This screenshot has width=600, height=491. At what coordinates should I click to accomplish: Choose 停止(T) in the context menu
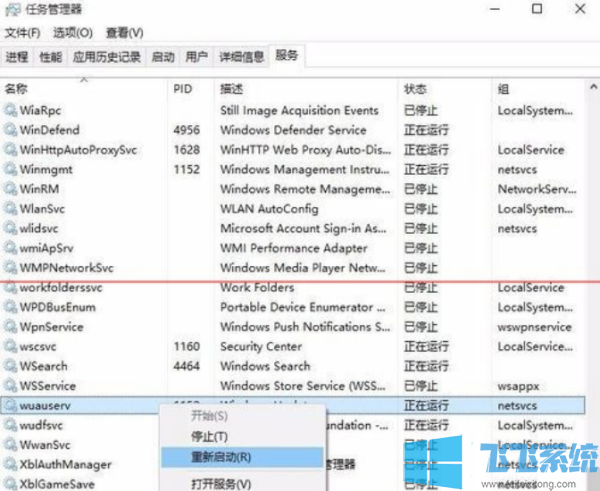209,437
